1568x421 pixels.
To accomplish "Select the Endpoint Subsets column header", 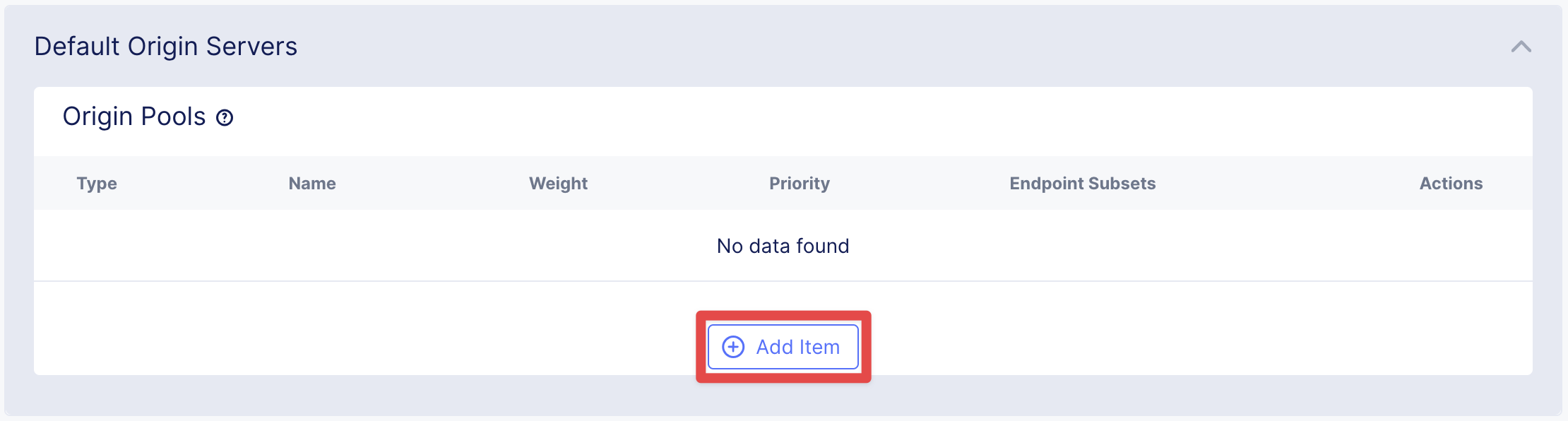I will pos(1082,184).
